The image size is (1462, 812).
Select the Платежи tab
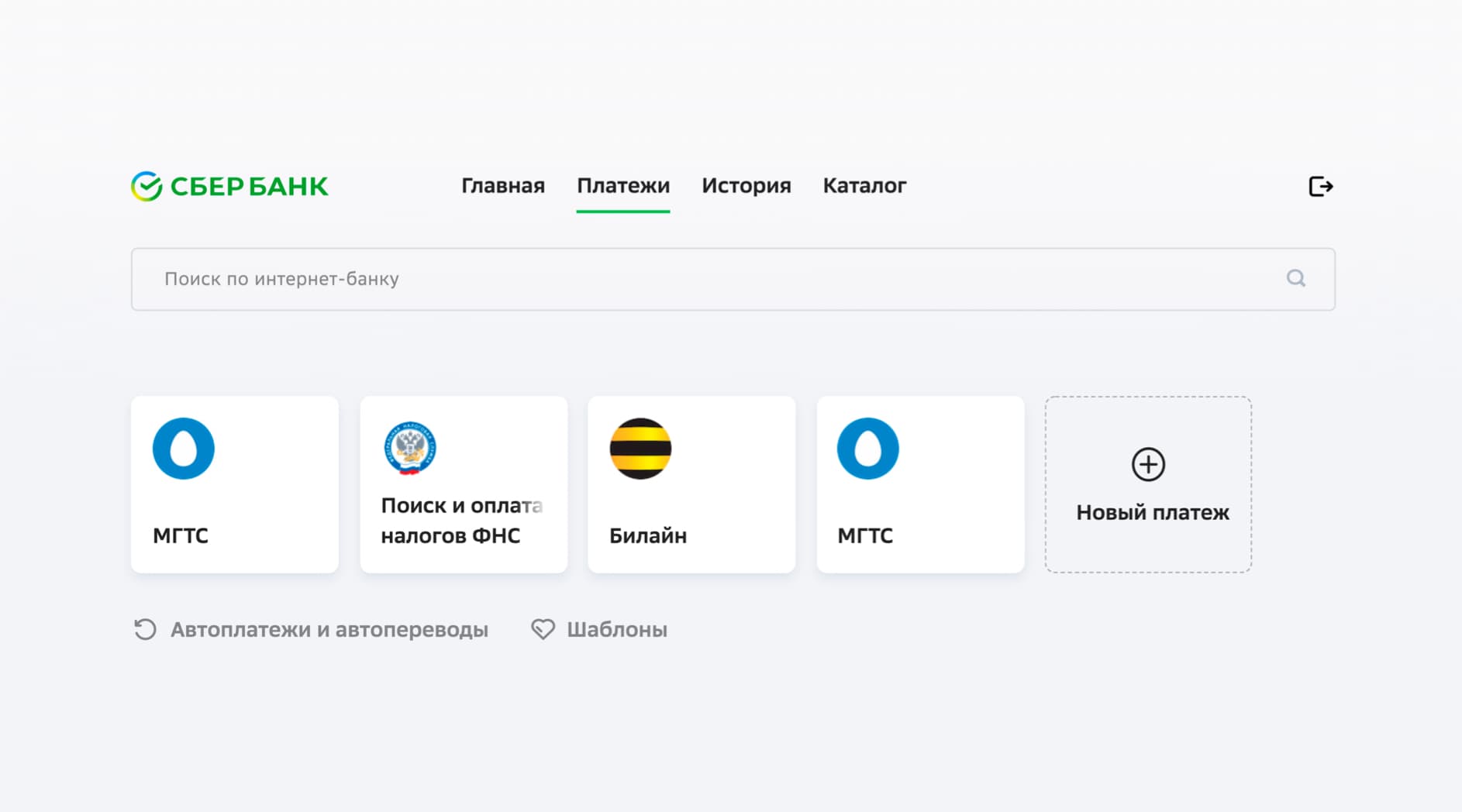[x=622, y=186]
